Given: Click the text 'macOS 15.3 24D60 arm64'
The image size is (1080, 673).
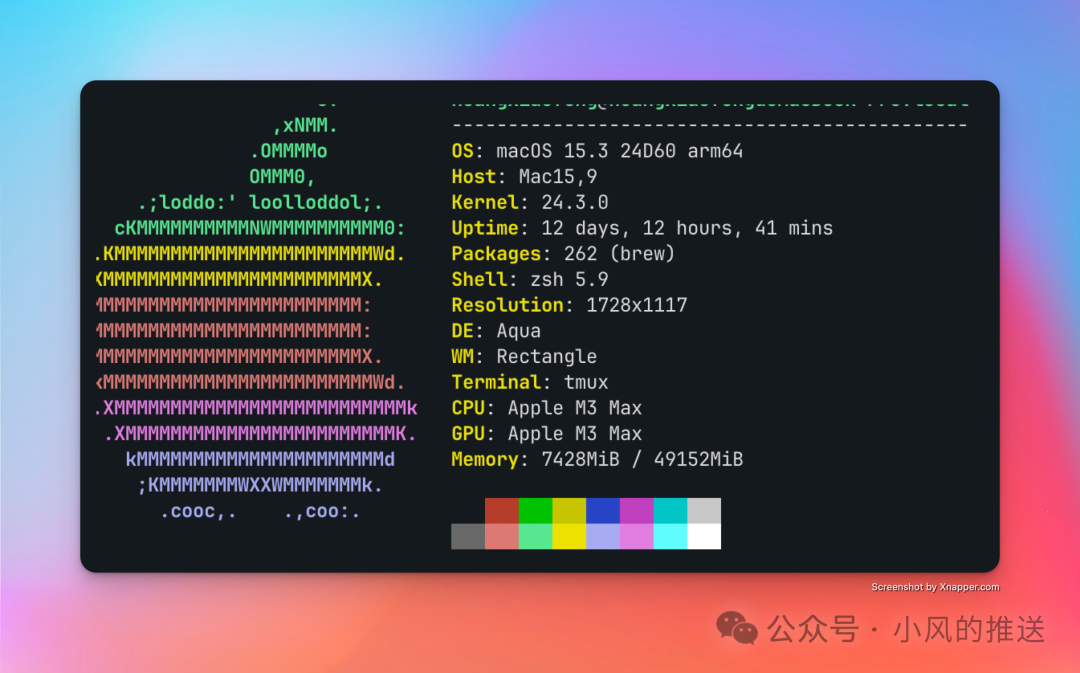Looking at the screenshot, I should pyautogui.click(x=619, y=151).
